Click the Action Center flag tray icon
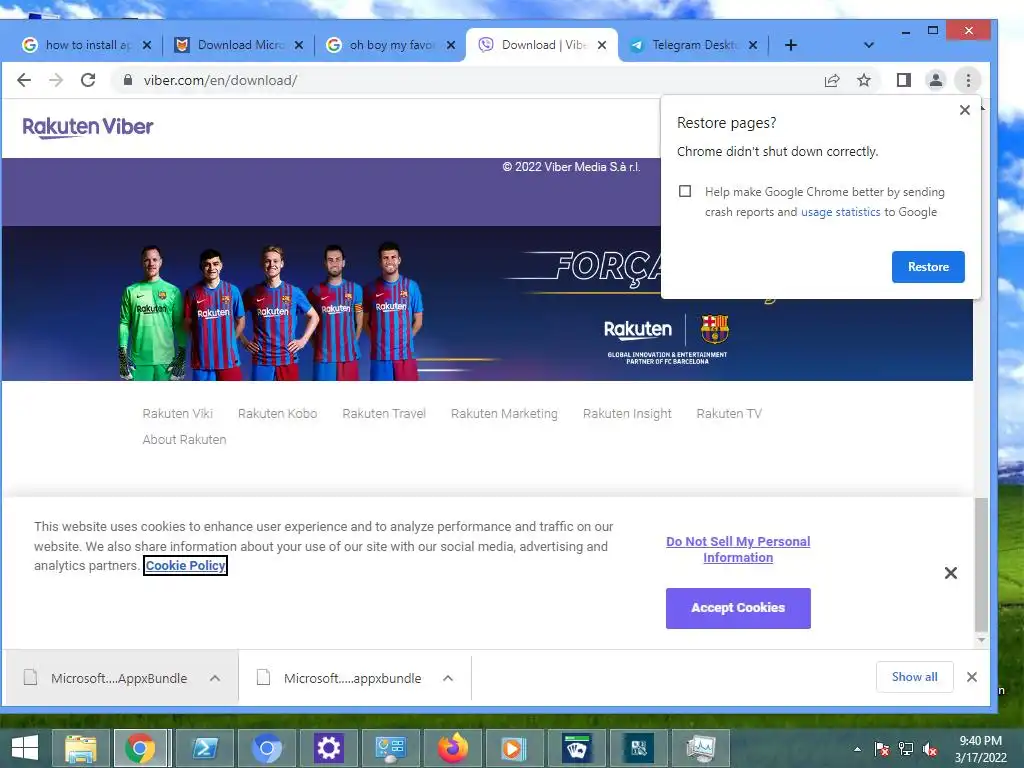The width and height of the screenshot is (1024, 768). coord(882,749)
